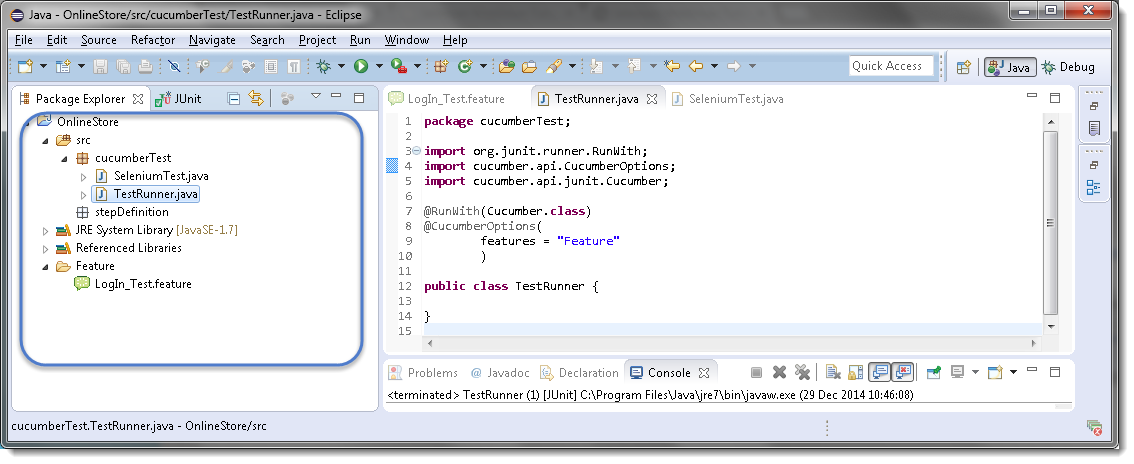This screenshot has height=464, width=1134.
Task: Open the Navigate menu
Action: point(212,40)
